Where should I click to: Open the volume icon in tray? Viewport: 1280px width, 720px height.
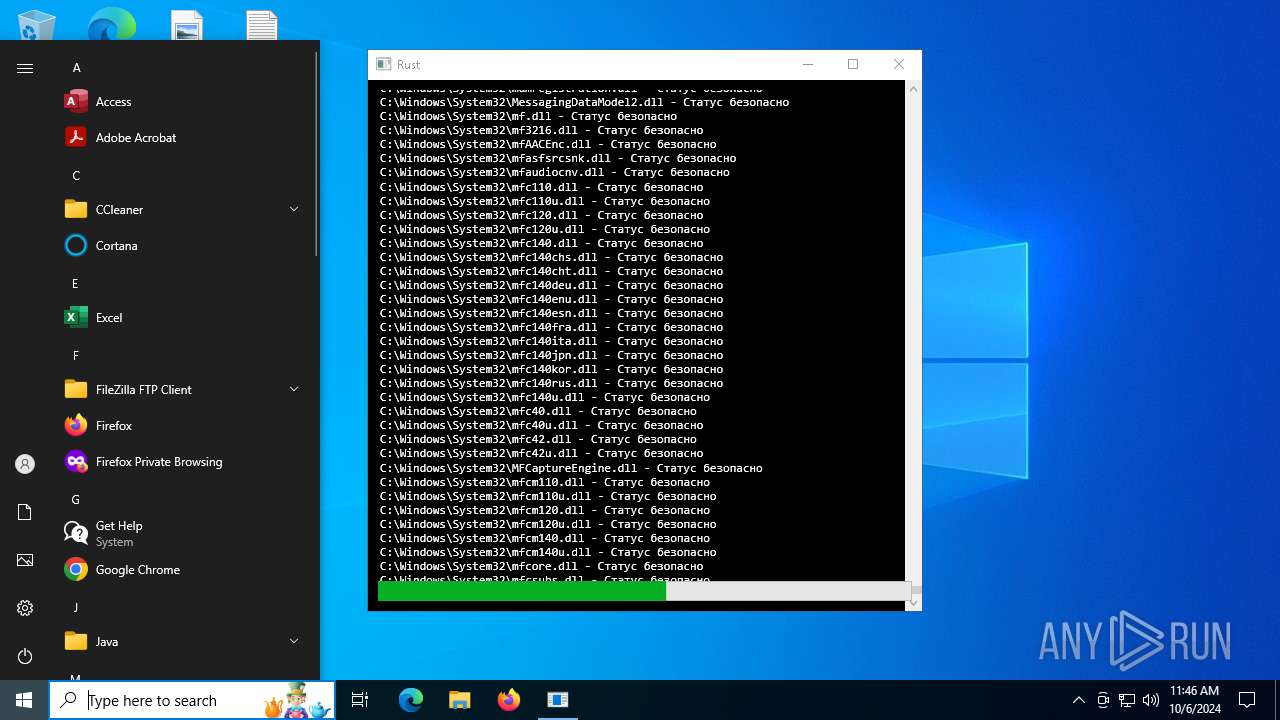[1151, 700]
